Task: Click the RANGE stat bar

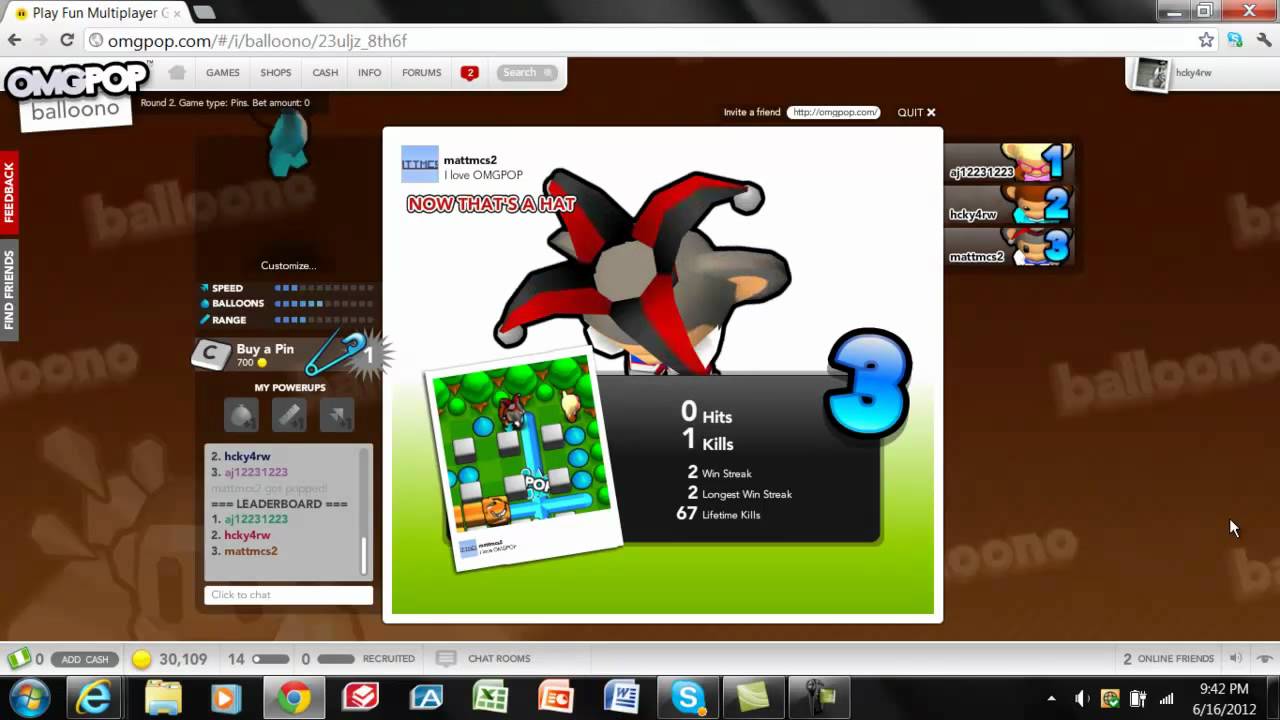Action: click(323, 320)
